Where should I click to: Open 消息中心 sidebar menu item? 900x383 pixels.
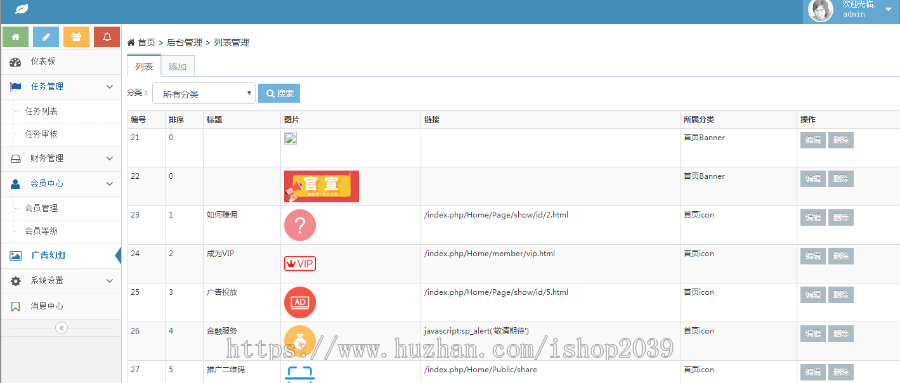point(61,306)
